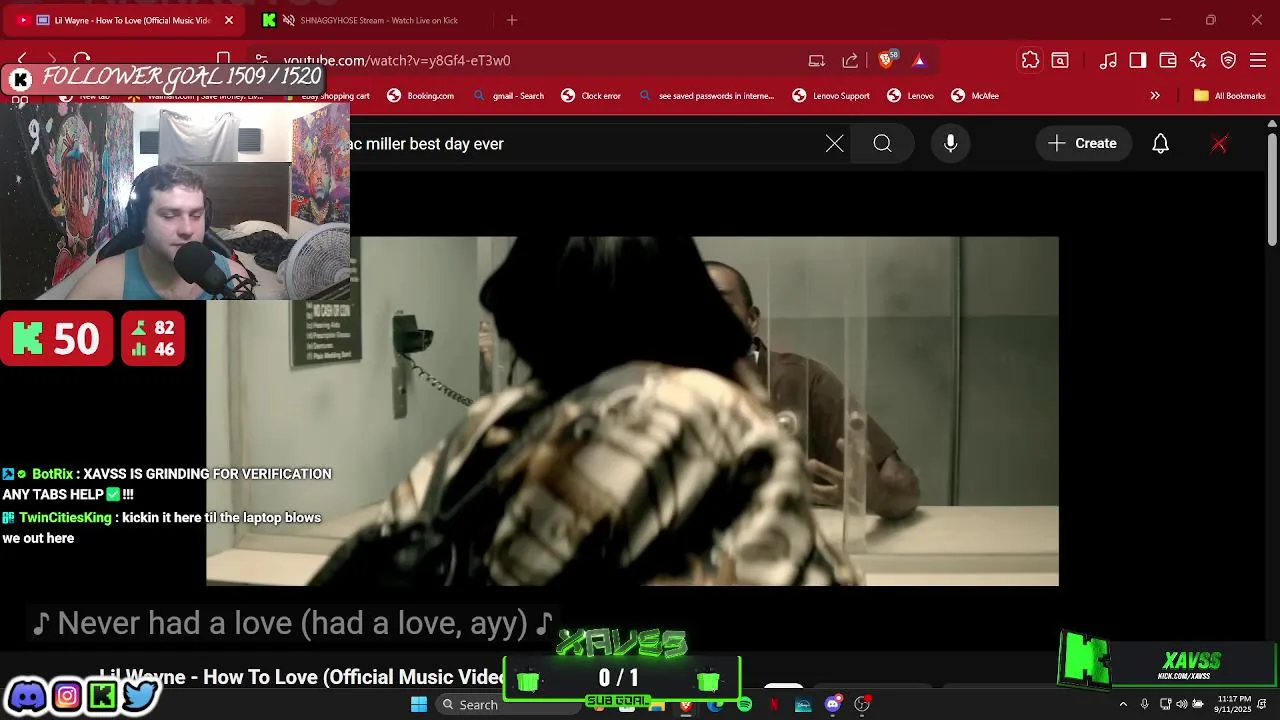
Task: Open the Brave VPN shield icon
Action: click(1228, 60)
